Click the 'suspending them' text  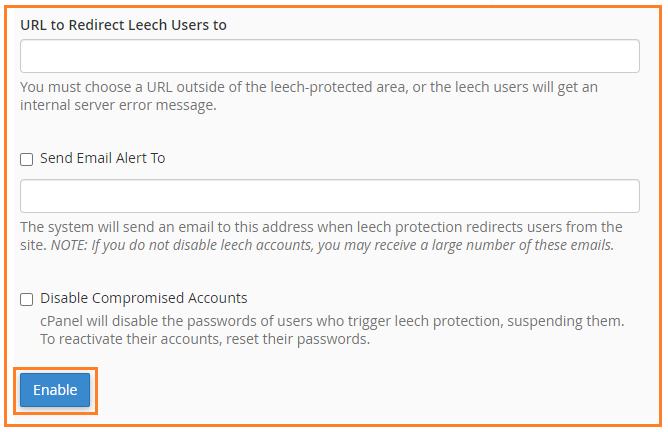[x=566, y=321]
